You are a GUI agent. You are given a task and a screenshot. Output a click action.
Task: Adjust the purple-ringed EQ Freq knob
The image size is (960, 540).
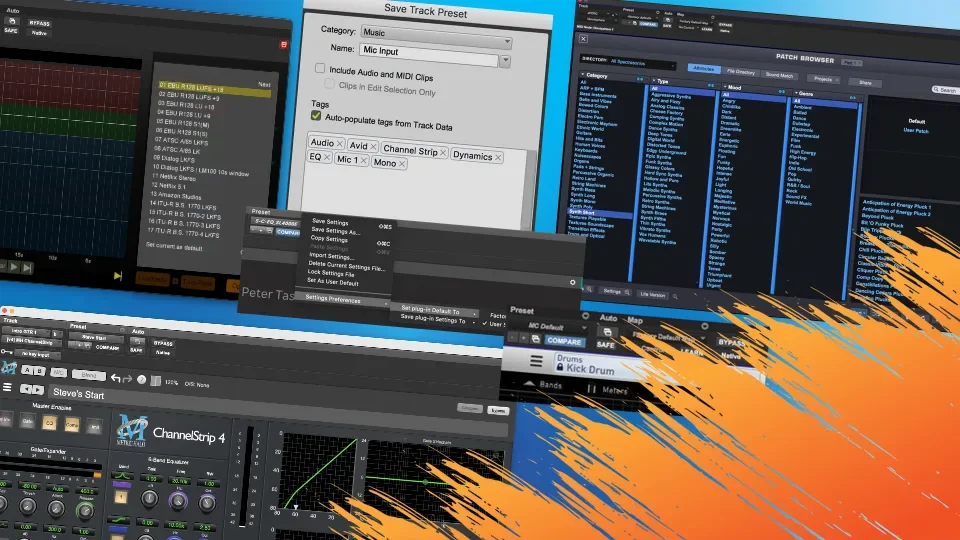(x=178, y=501)
